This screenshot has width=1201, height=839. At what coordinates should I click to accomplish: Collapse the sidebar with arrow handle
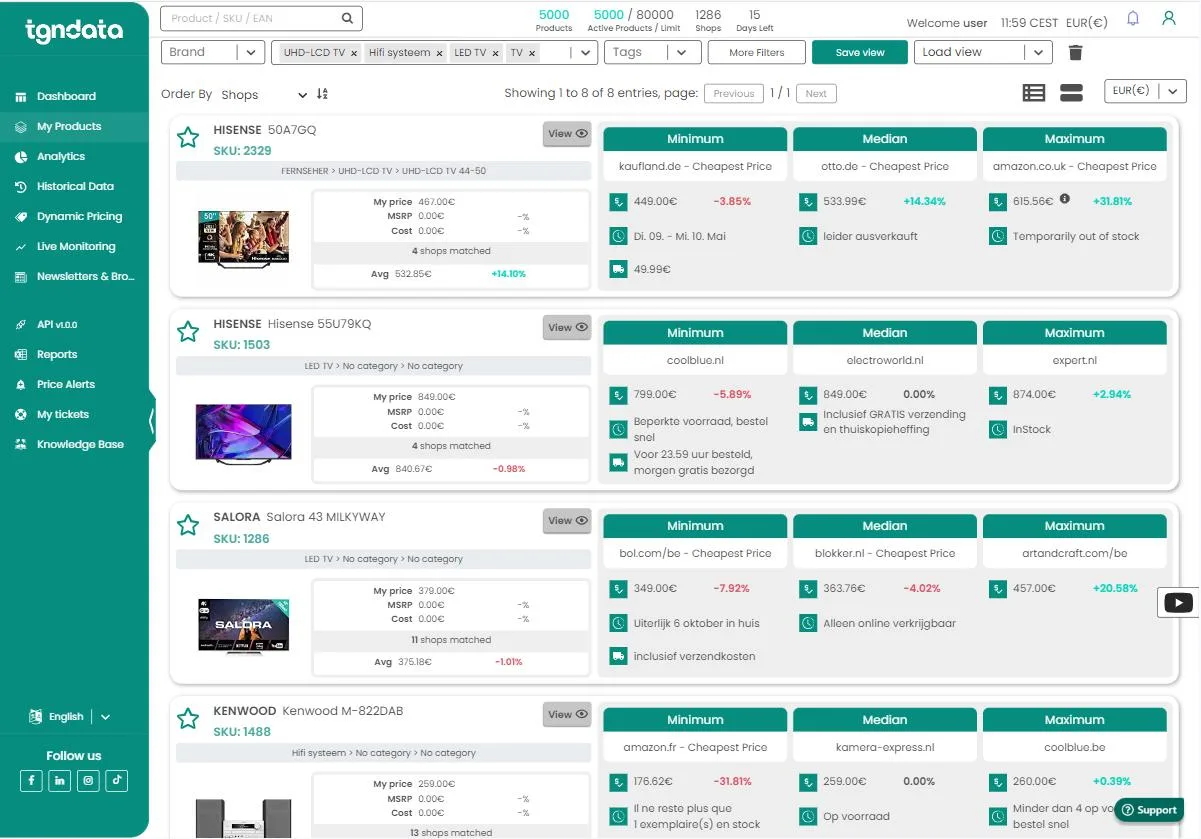(152, 420)
